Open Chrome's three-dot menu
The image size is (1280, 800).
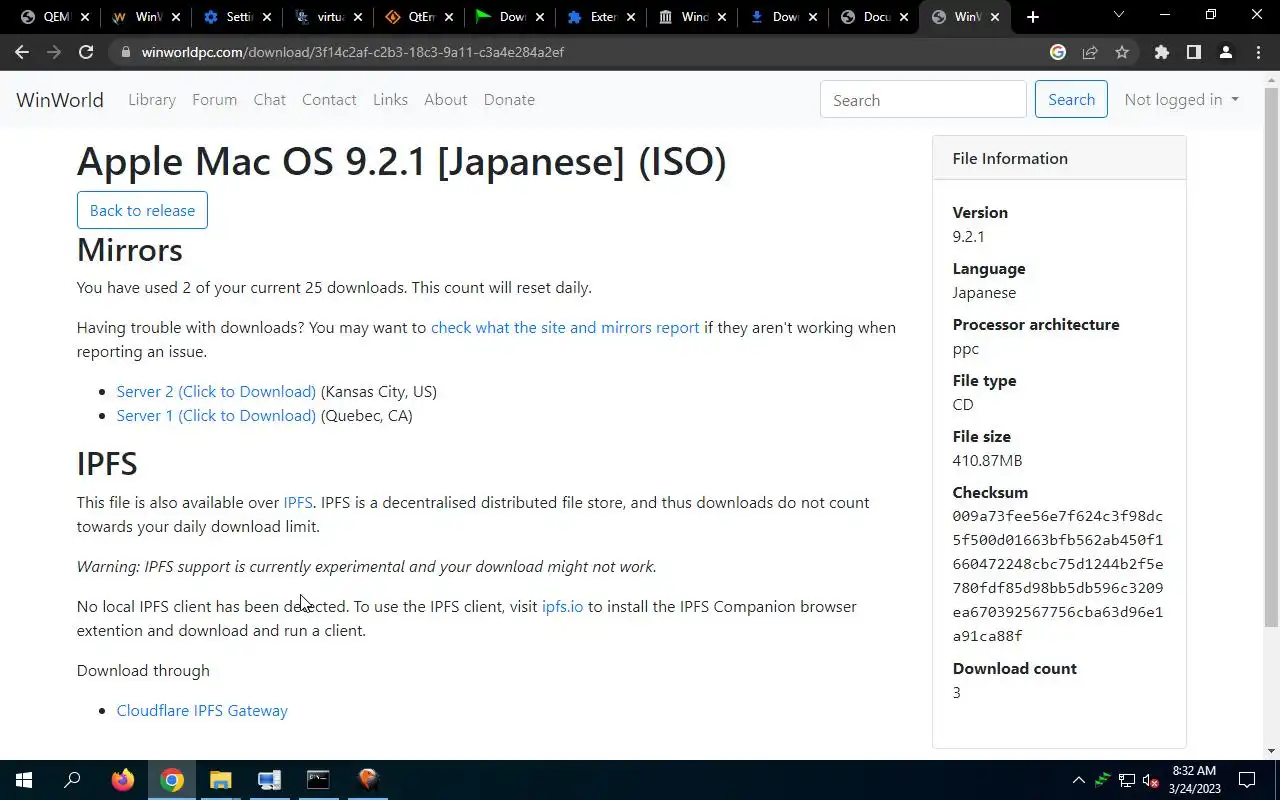coord(1258,52)
